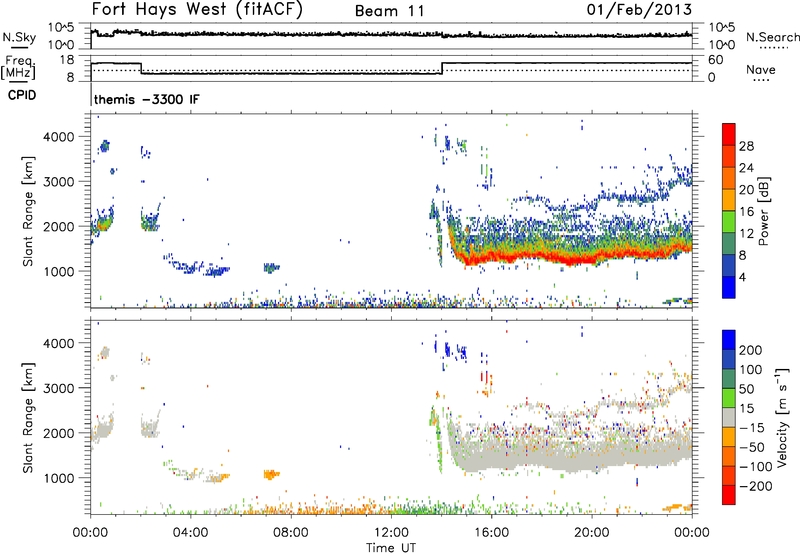Click the red bottom segment of Velocity colorbar
This screenshot has width=800, height=554.
729,495
